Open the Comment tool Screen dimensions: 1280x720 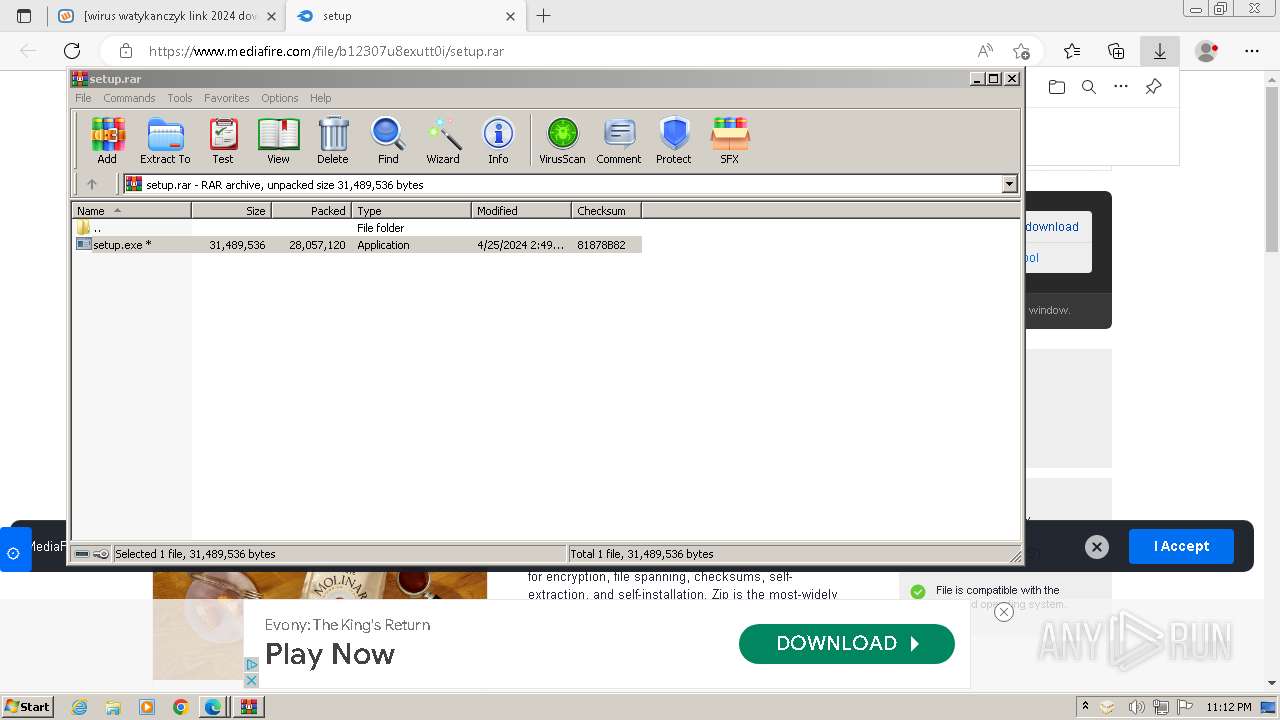tap(619, 140)
